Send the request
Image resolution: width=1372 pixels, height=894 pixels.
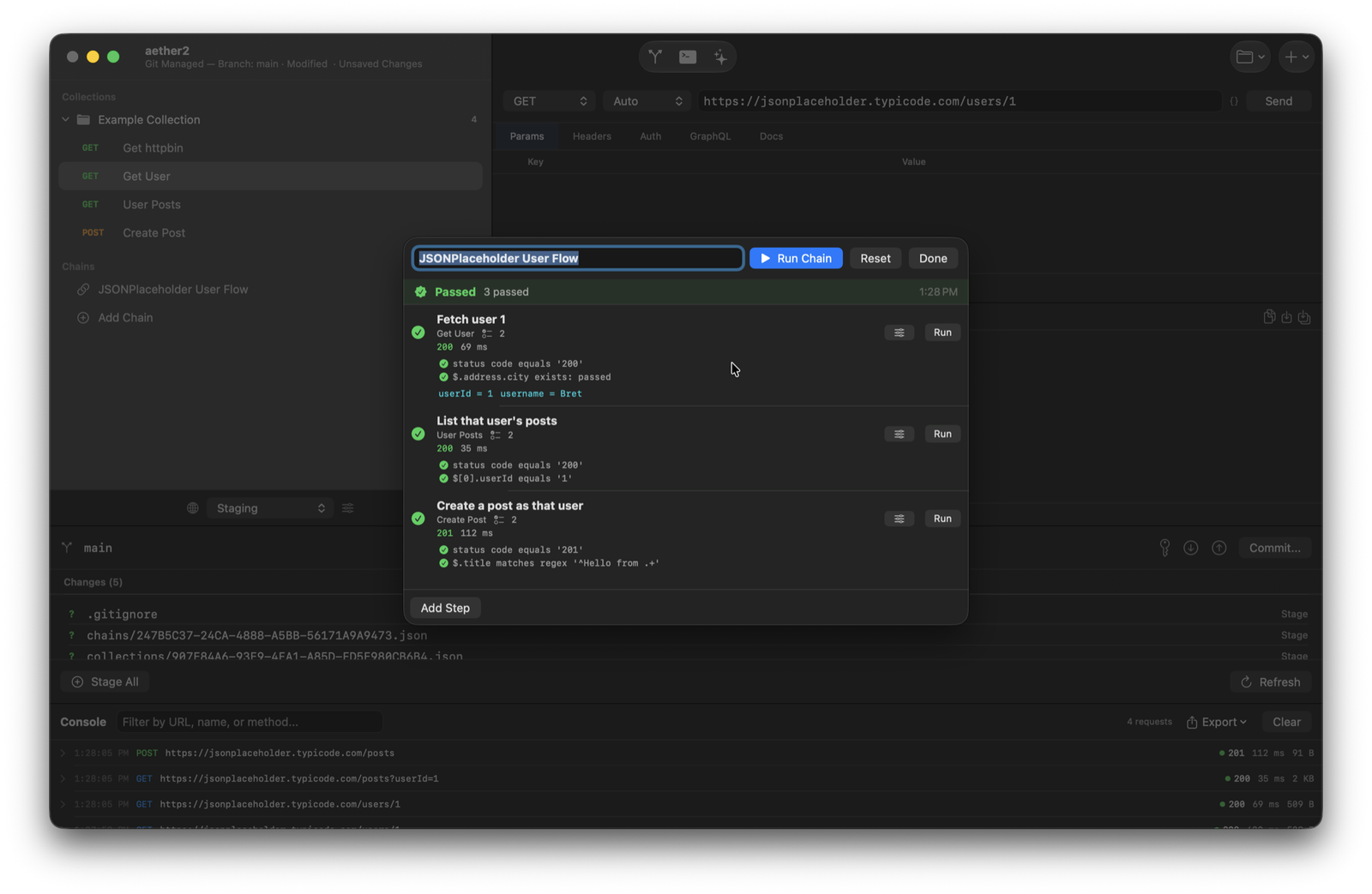(x=1278, y=101)
